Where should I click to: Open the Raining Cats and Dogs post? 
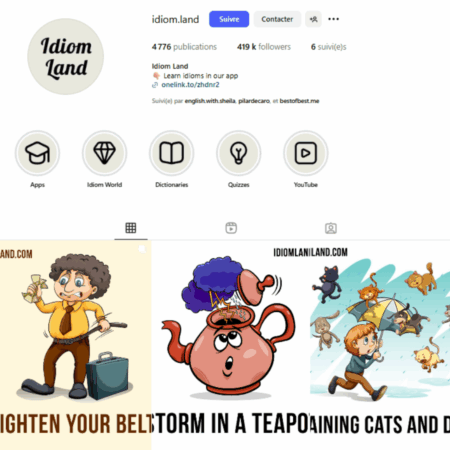380,345
